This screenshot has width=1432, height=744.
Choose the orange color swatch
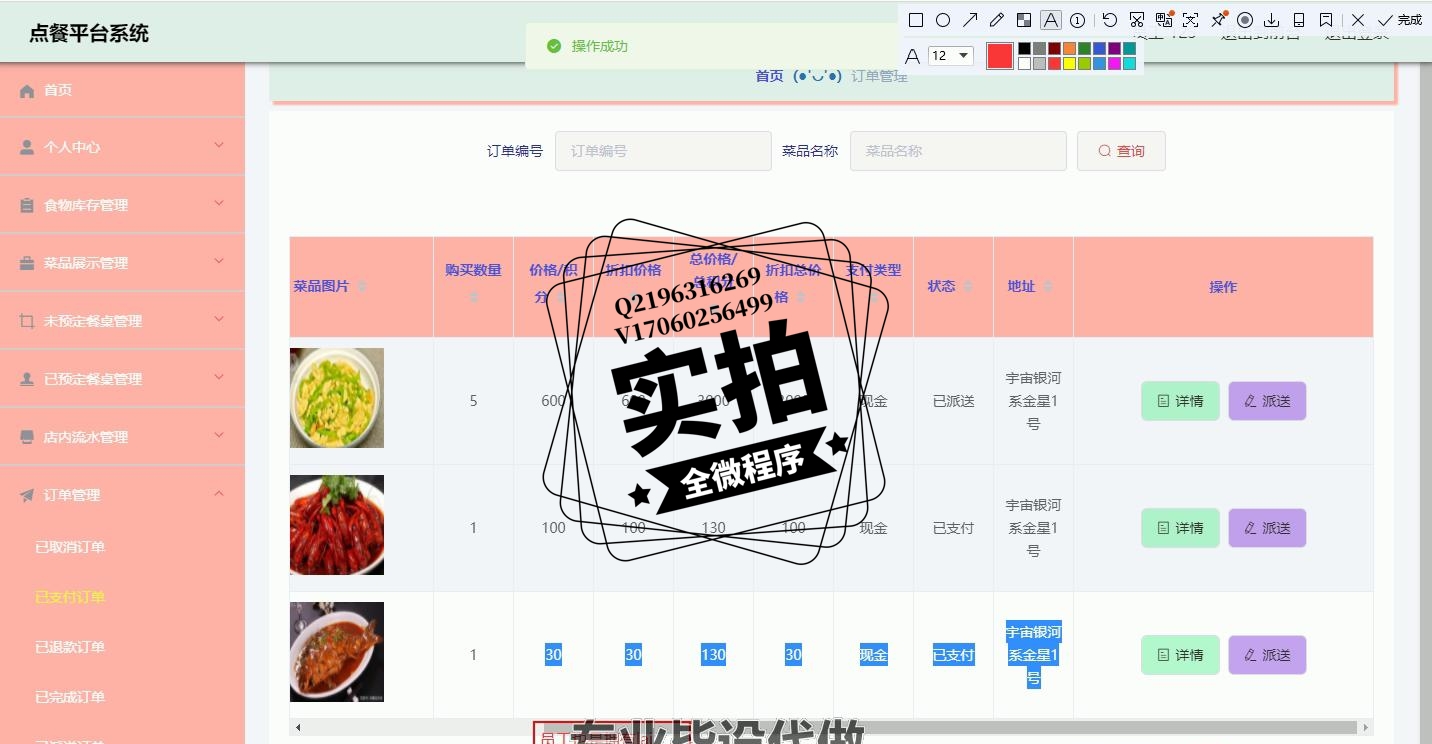pyautogui.click(x=1069, y=48)
